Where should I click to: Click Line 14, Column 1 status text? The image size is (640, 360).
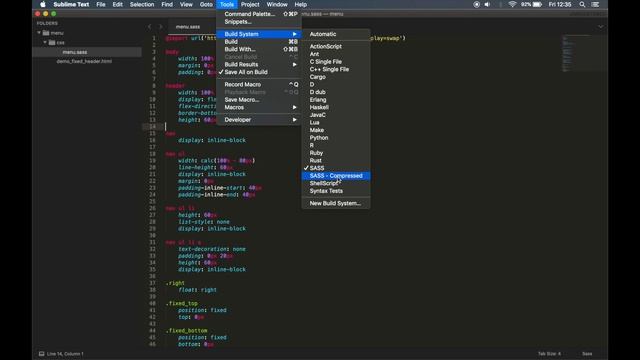click(x=65, y=353)
